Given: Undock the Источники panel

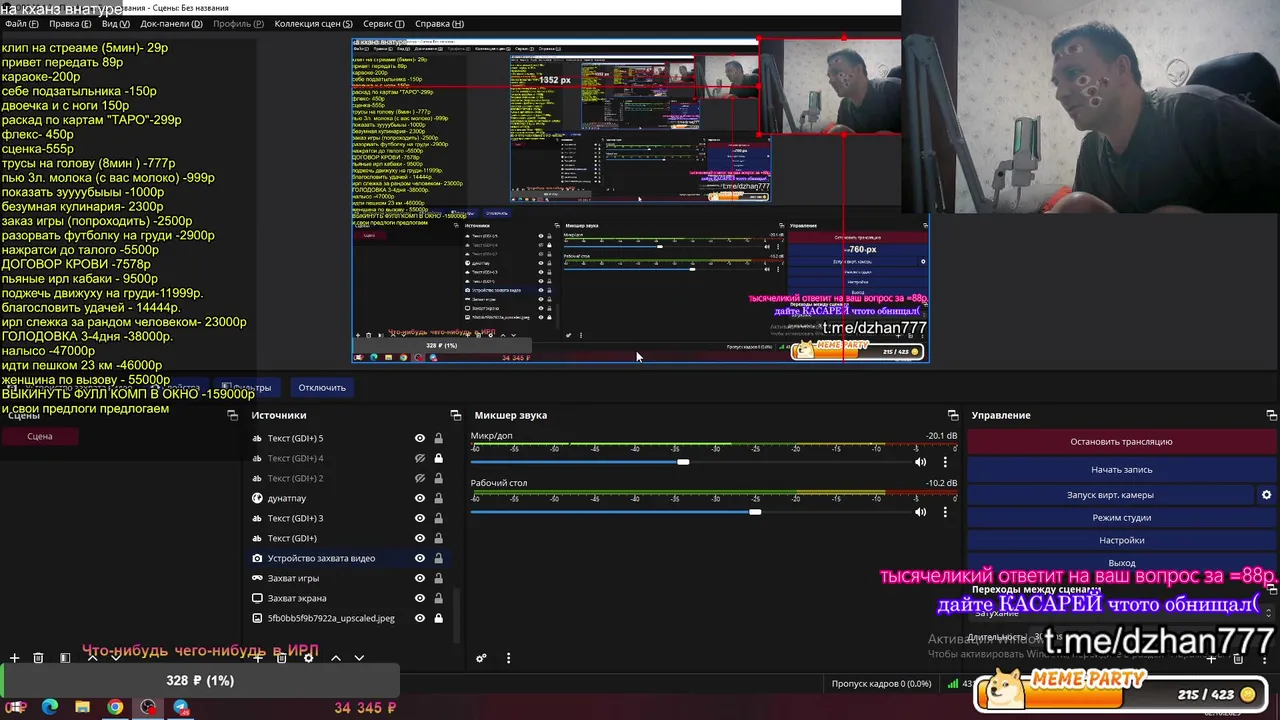Looking at the screenshot, I should click(x=456, y=415).
